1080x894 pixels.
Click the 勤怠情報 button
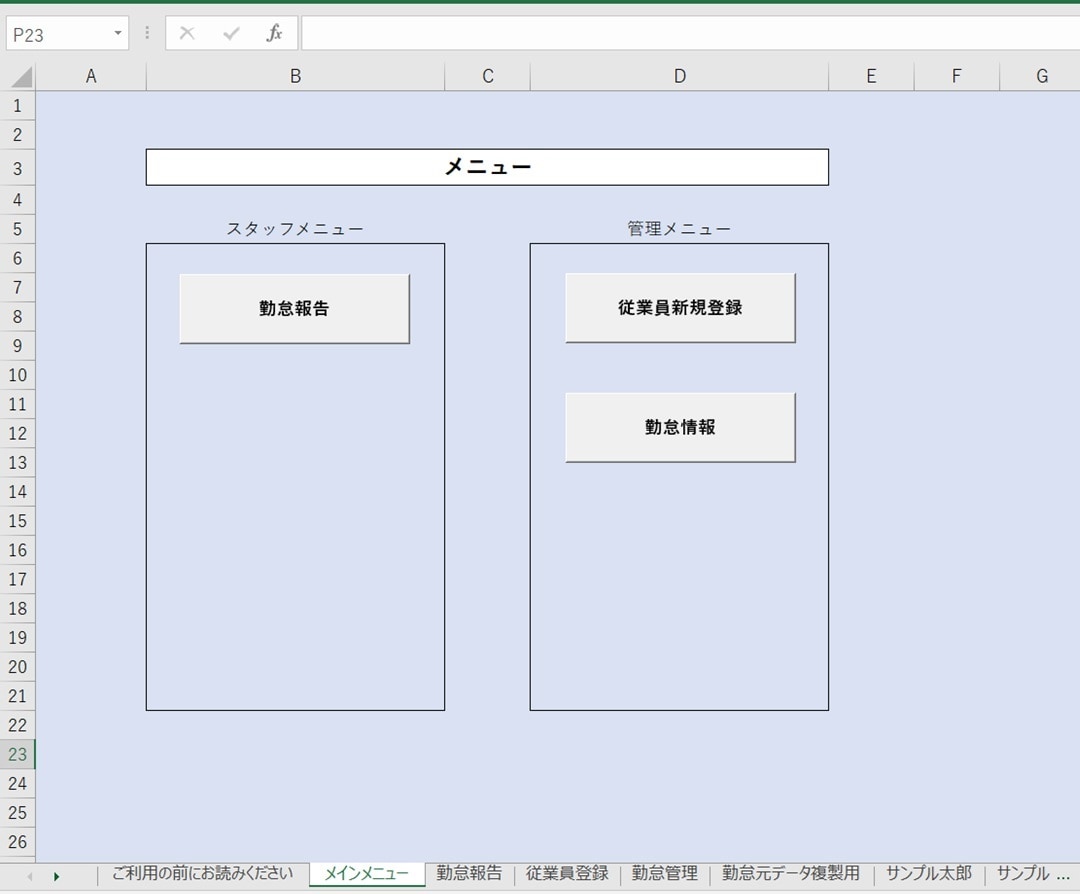click(681, 428)
